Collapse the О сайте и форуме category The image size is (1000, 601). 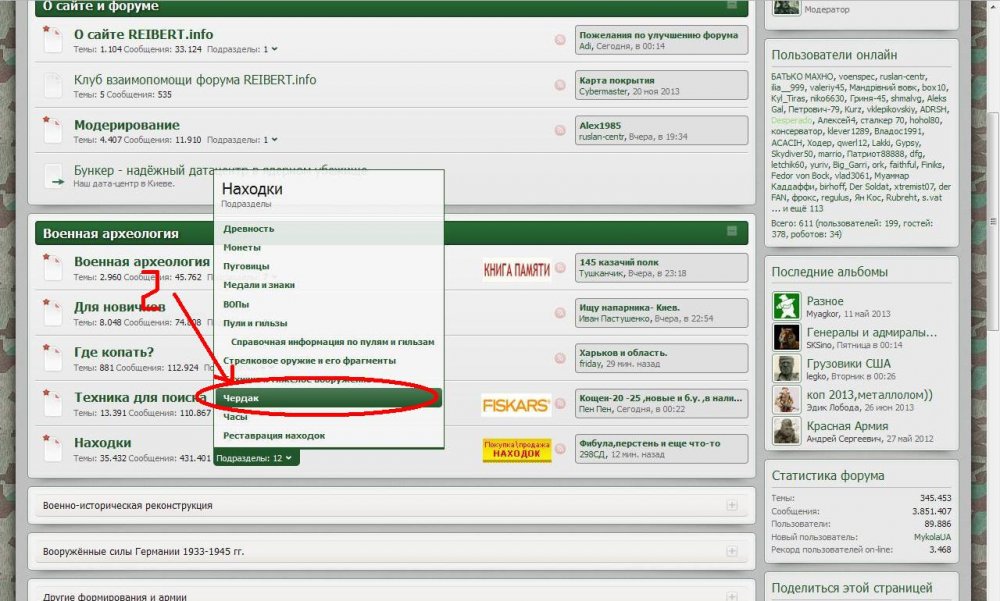pyautogui.click(x=732, y=6)
